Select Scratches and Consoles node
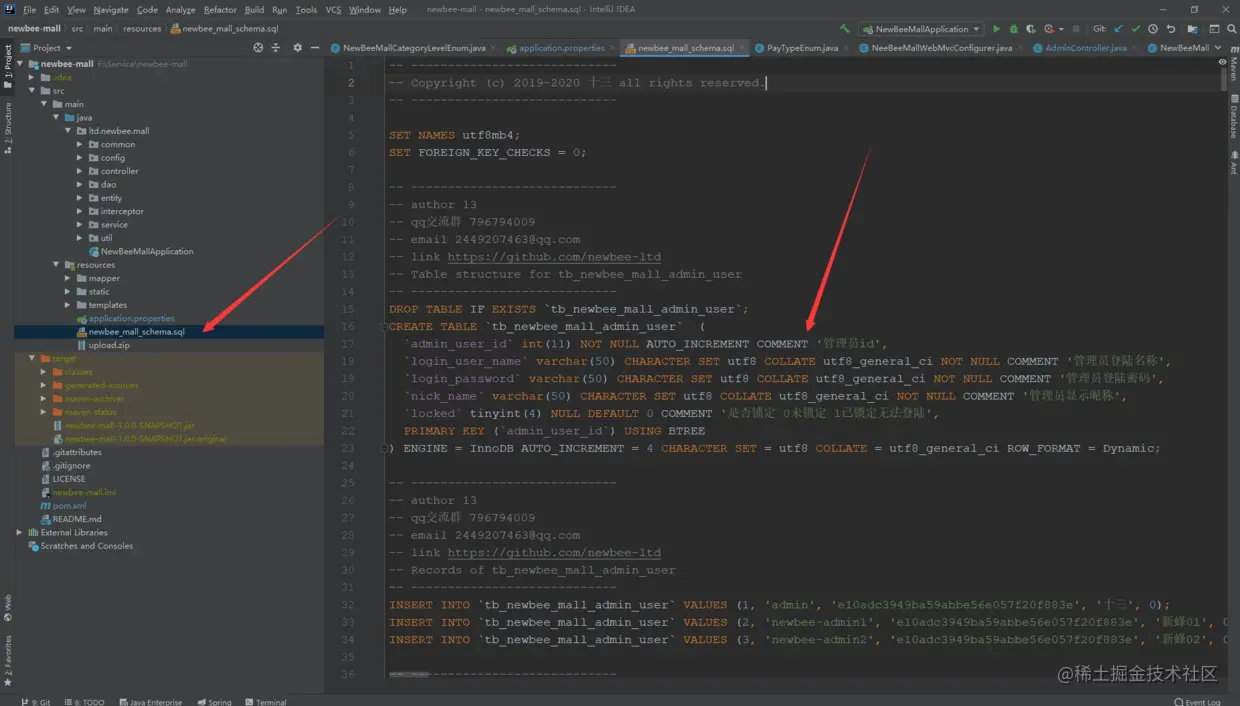Screen dimensions: 1240x706 [87, 546]
